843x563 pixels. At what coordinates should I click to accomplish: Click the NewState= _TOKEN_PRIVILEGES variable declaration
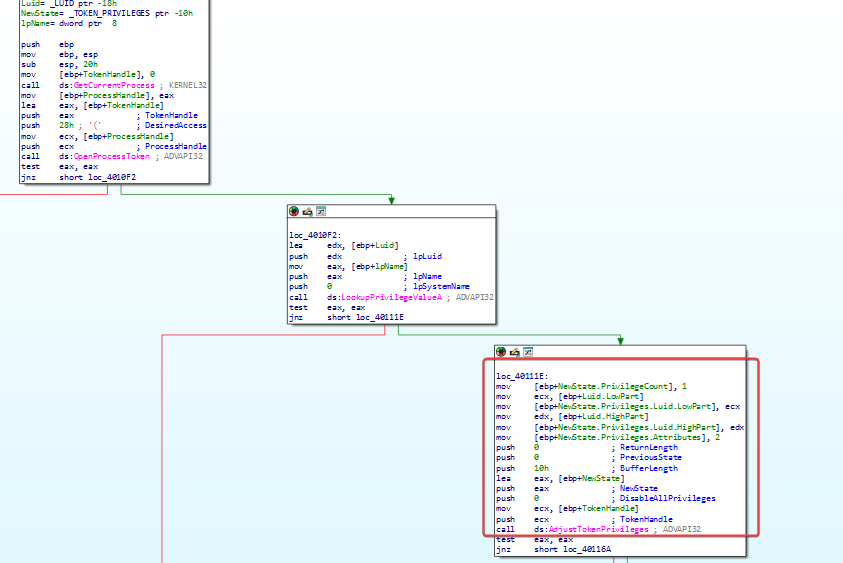pyautogui.click(x=107, y=13)
